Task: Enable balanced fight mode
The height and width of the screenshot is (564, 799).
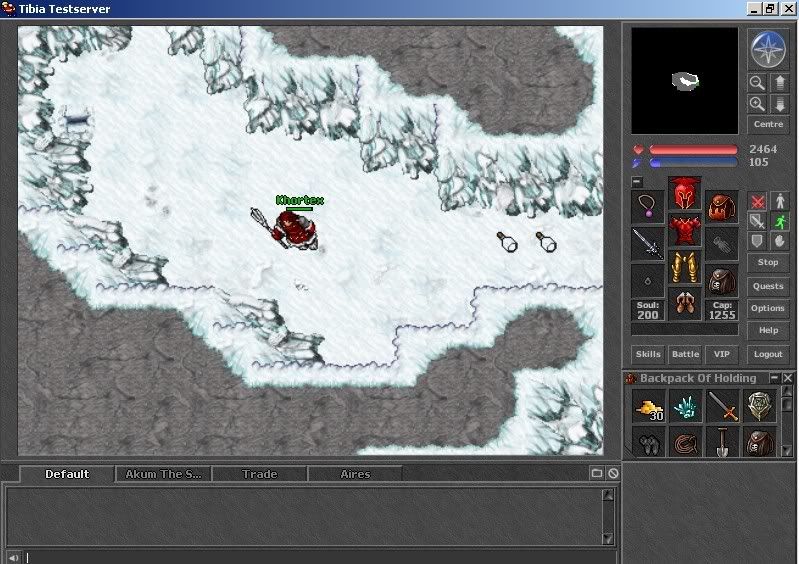Action: (757, 221)
